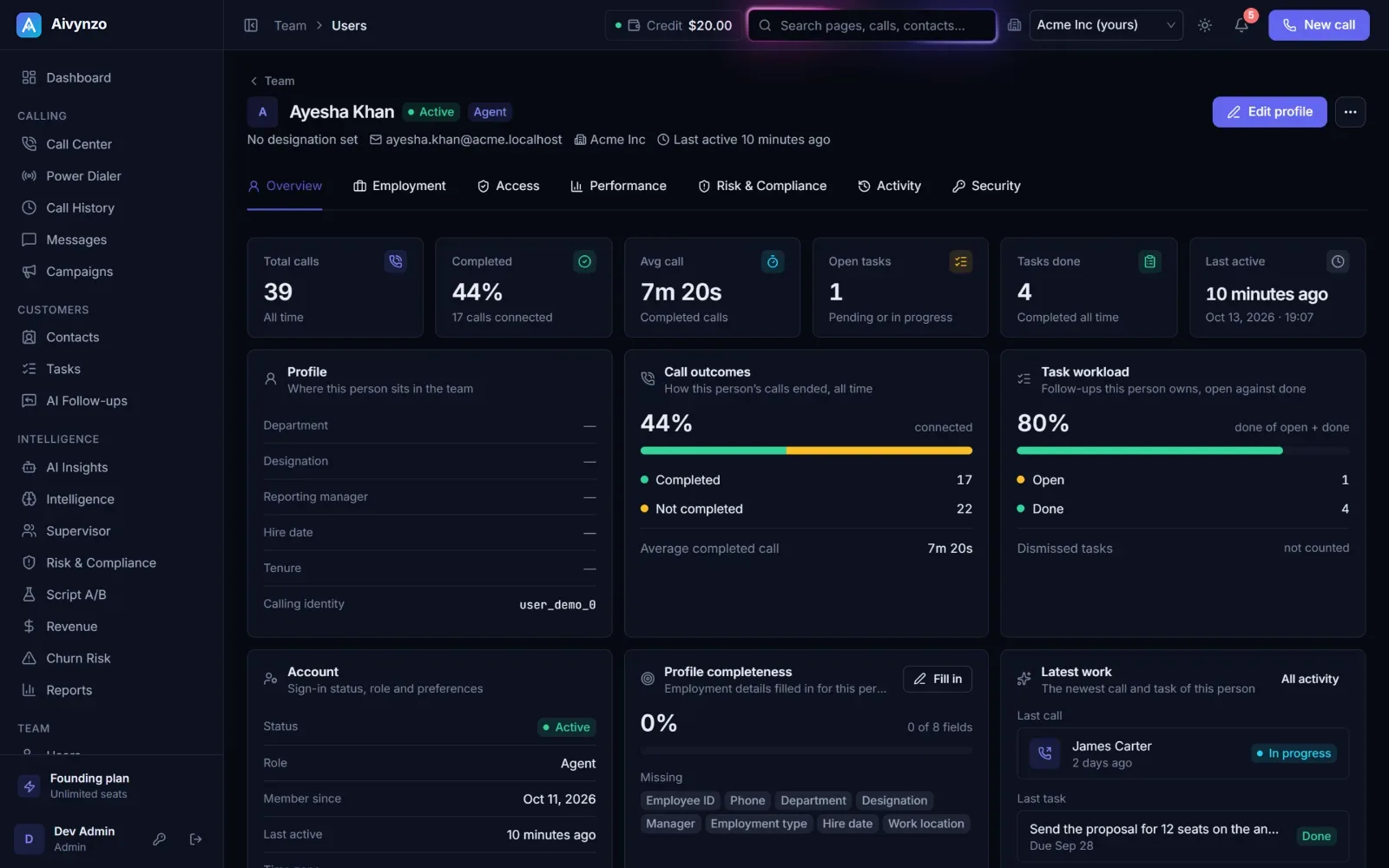
Task: Open the Activity tab
Action: coord(889,186)
